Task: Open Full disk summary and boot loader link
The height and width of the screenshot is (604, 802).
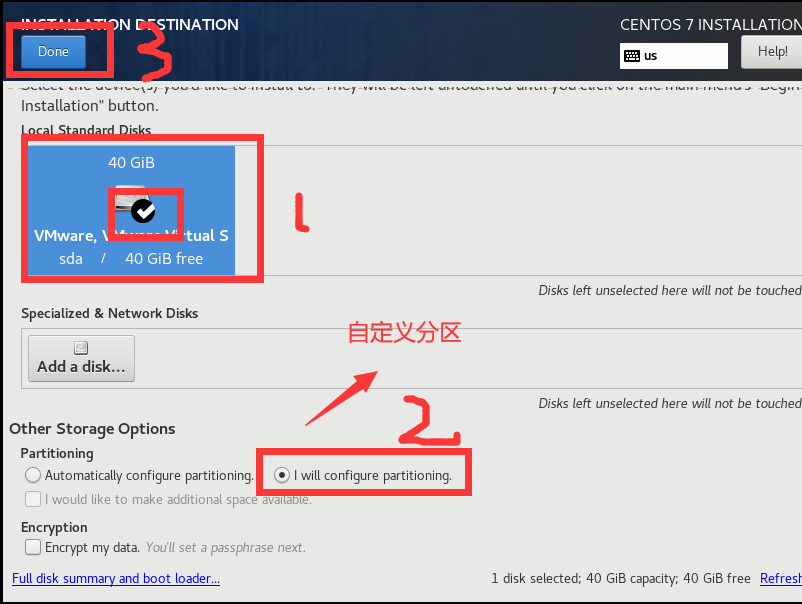Action: point(116,578)
